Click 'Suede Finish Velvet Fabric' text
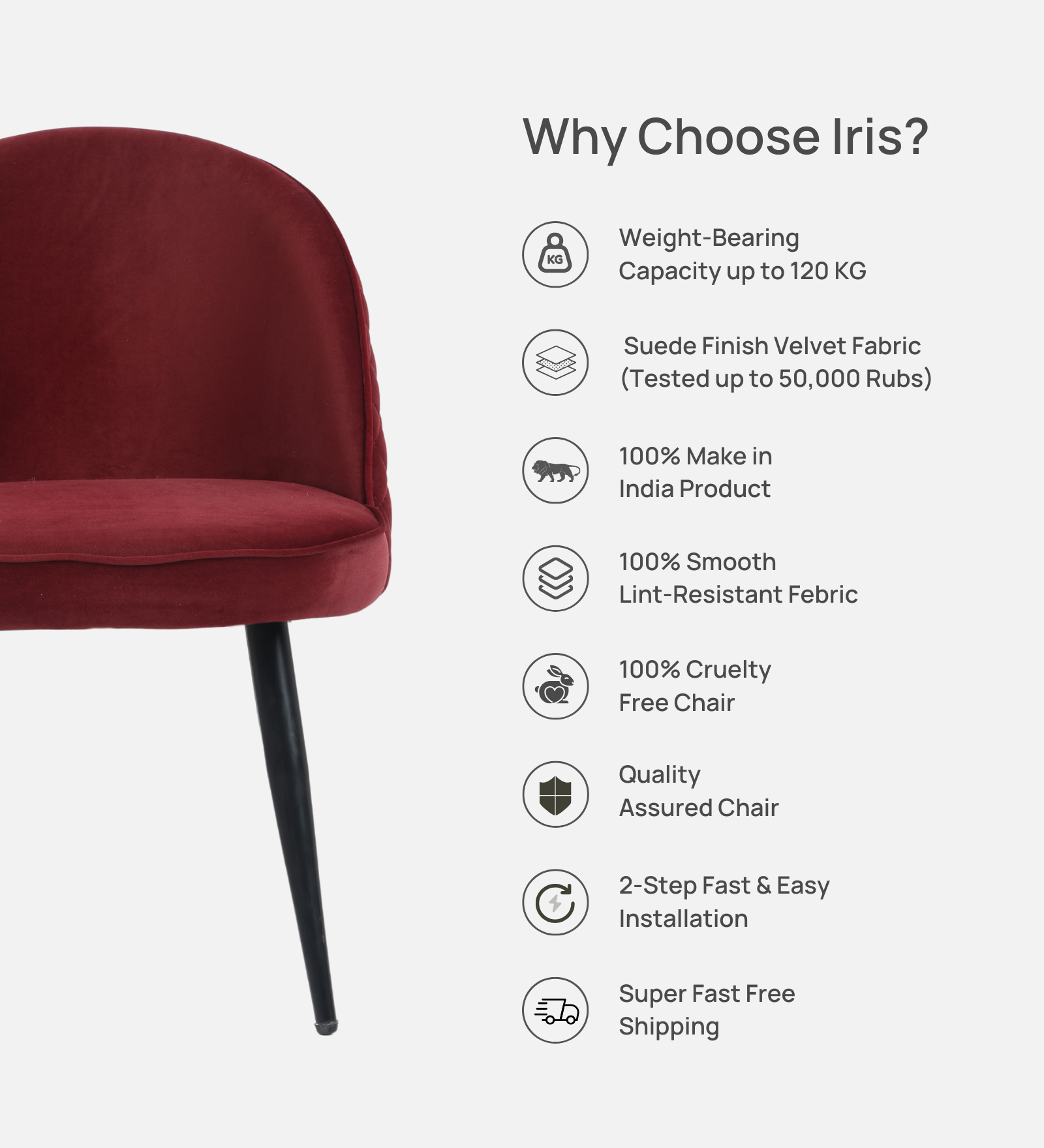Screen dimensions: 1044x1148 772,346
